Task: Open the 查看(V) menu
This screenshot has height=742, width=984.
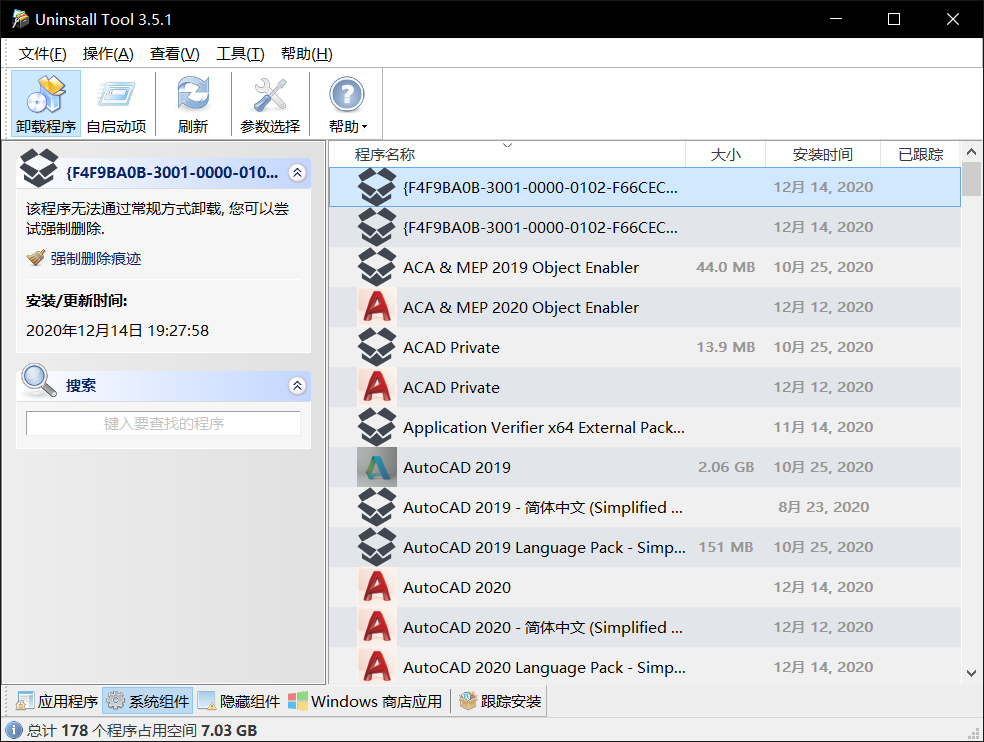Action: point(174,54)
